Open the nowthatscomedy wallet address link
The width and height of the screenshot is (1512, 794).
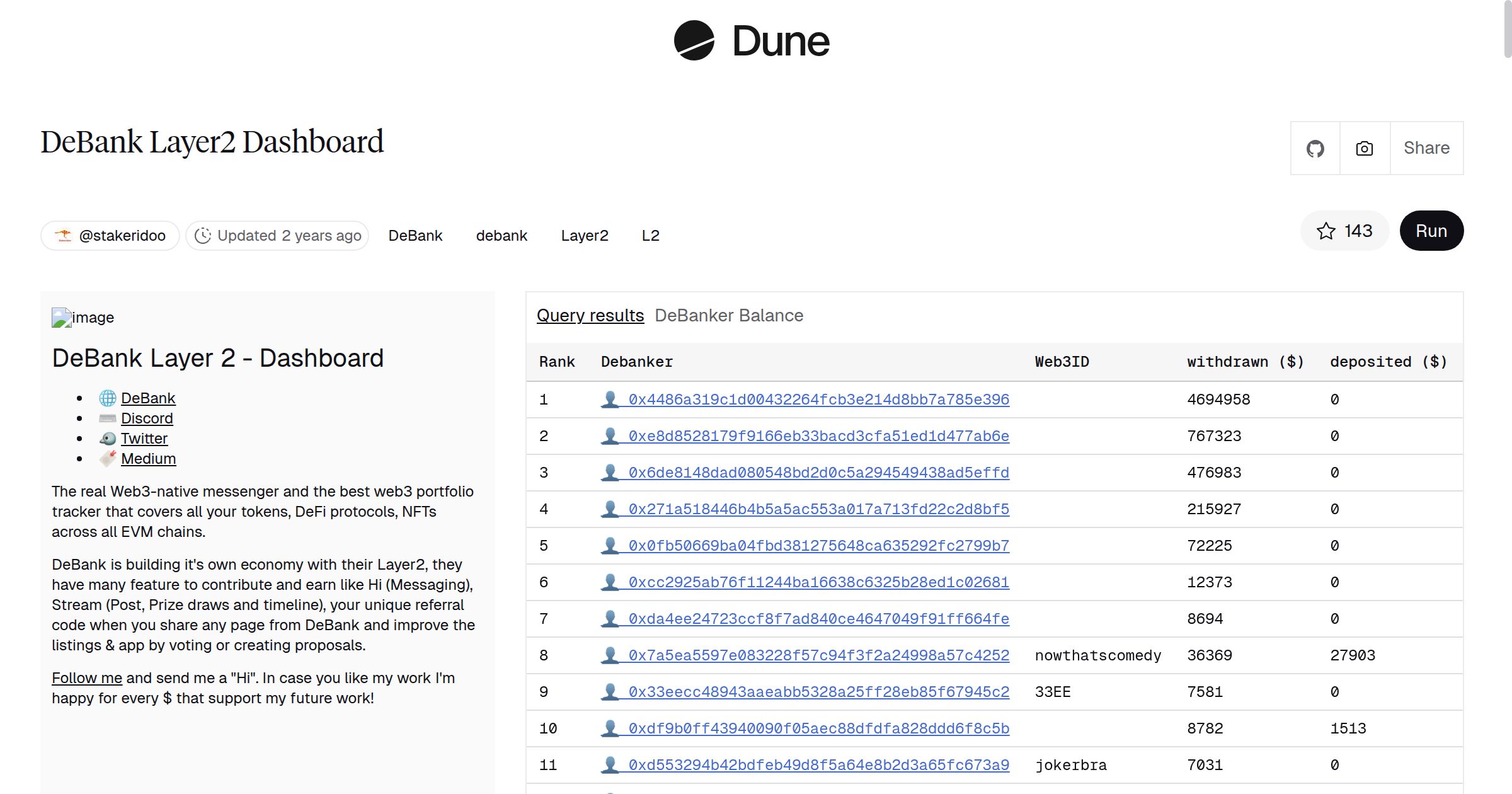(x=818, y=655)
